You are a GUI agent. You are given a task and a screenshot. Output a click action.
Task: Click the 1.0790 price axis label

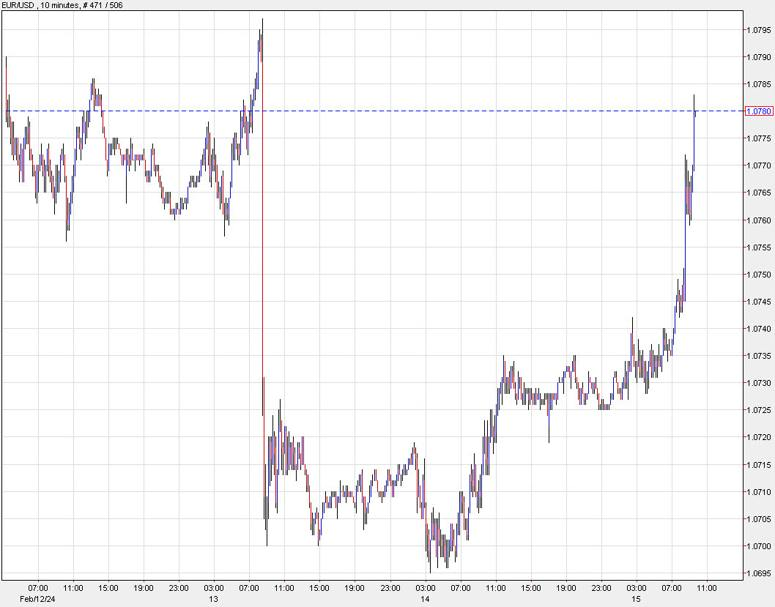tap(759, 57)
